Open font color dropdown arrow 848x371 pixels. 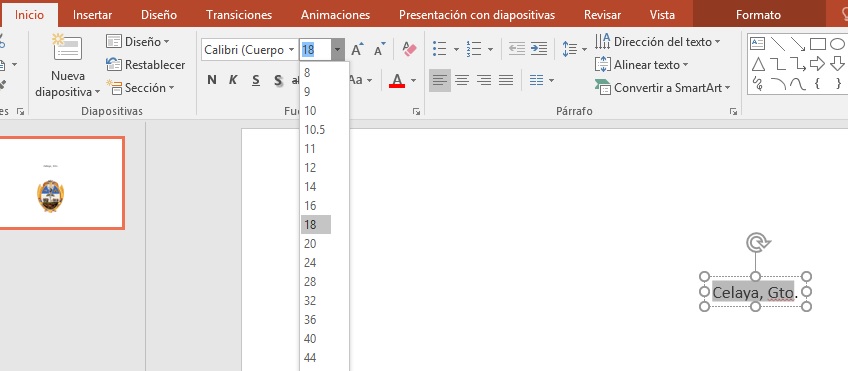pos(414,81)
